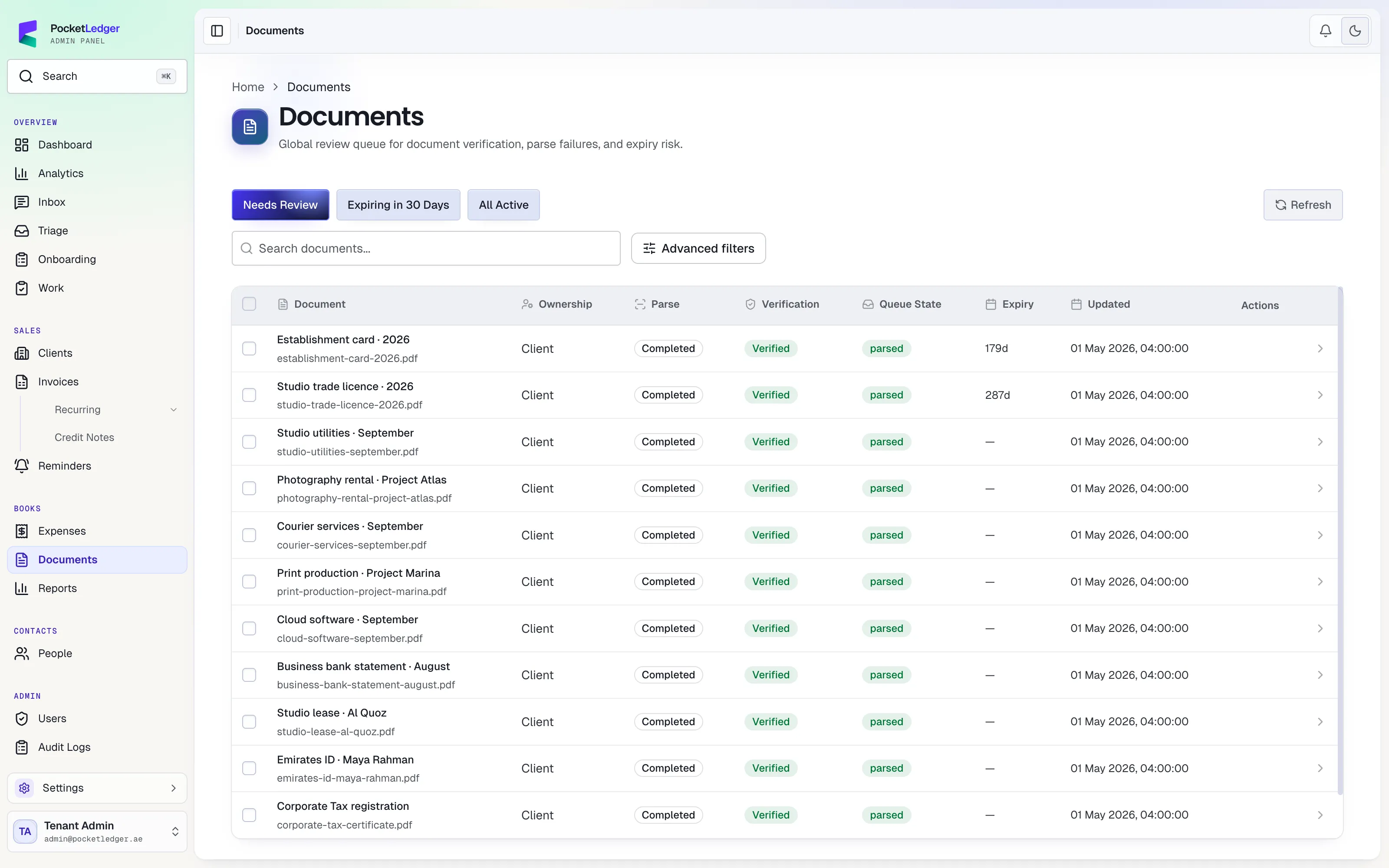Viewport: 1389px width, 868px height.
Task: Open Users under Admin
Action: [97, 719]
